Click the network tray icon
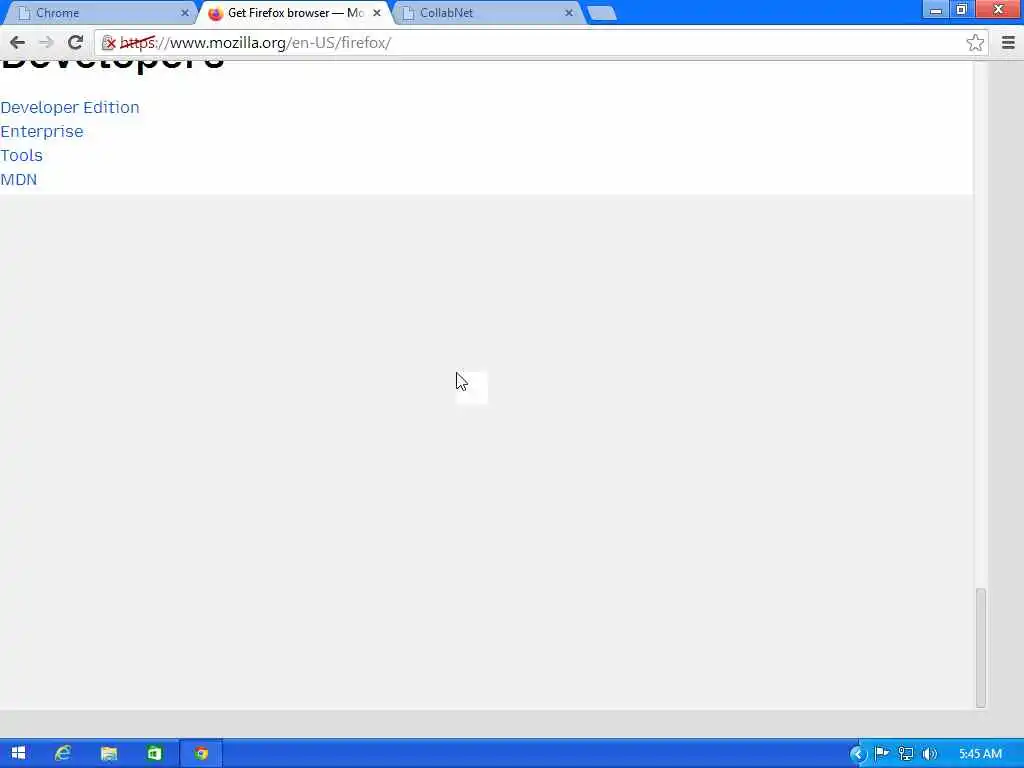Image resolution: width=1024 pixels, height=768 pixels. [x=905, y=754]
